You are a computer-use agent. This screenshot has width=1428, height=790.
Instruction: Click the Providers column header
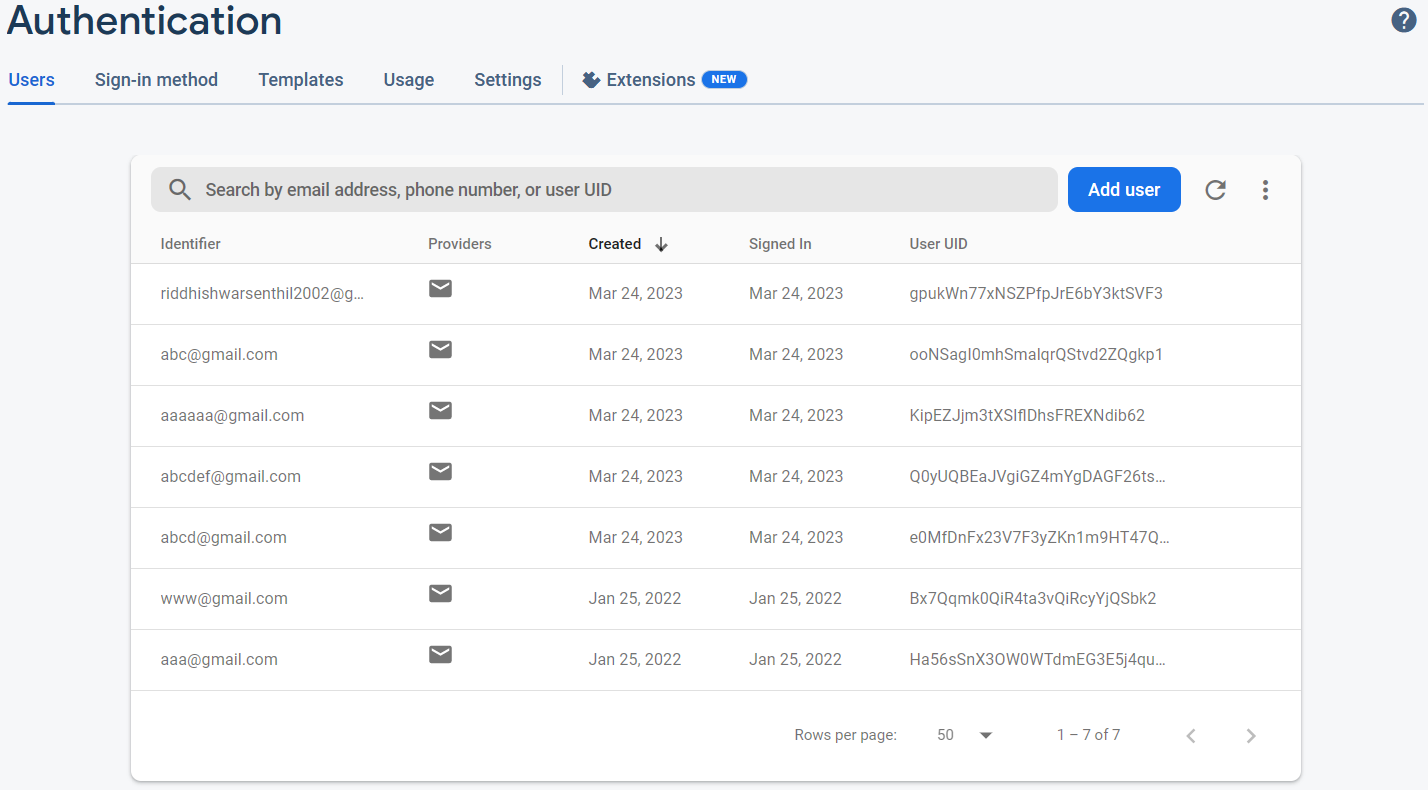[460, 244]
